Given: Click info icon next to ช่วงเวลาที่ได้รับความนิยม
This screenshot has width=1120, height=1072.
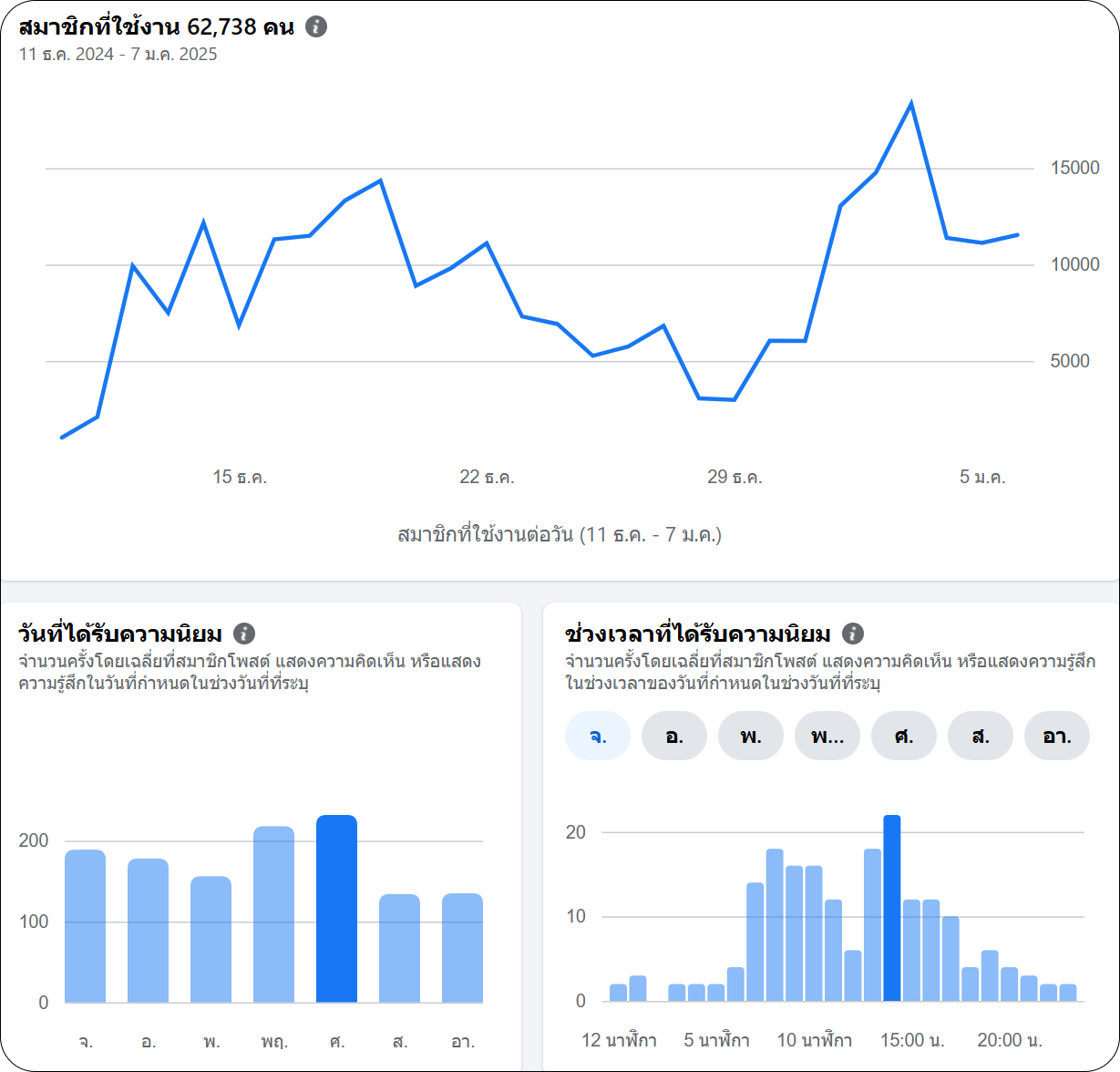Looking at the screenshot, I should pyautogui.click(x=852, y=634).
